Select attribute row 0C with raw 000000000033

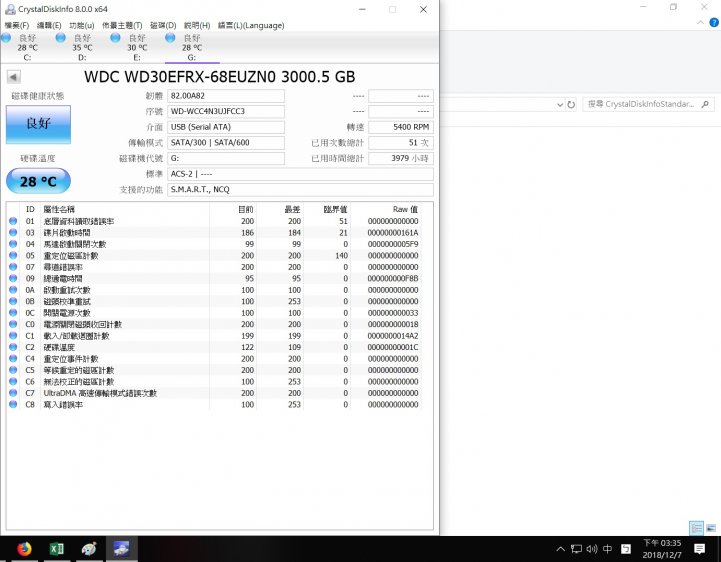point(214,313)
